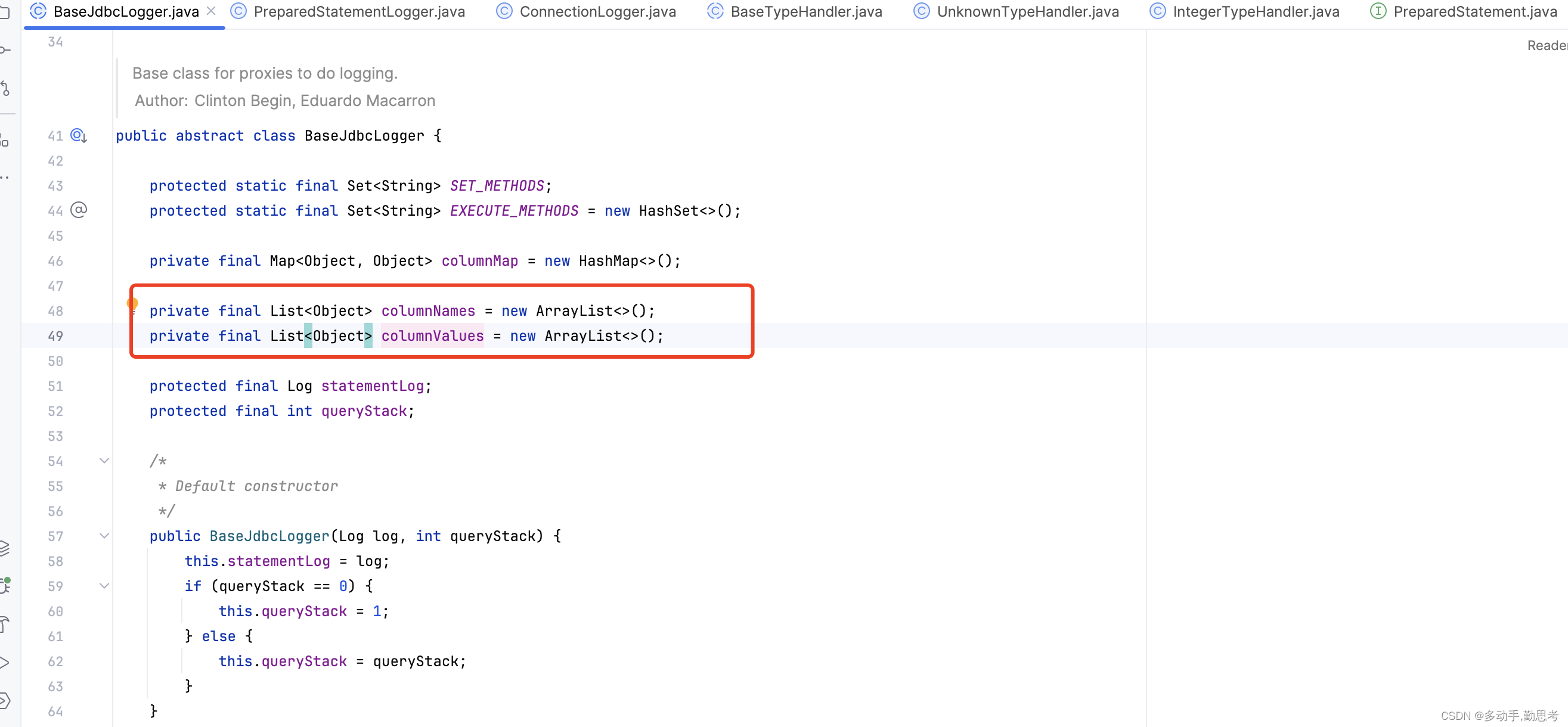Click 'this.queryStack = 1' on line 60
The image size is (1568, 727).
point(299,611)
